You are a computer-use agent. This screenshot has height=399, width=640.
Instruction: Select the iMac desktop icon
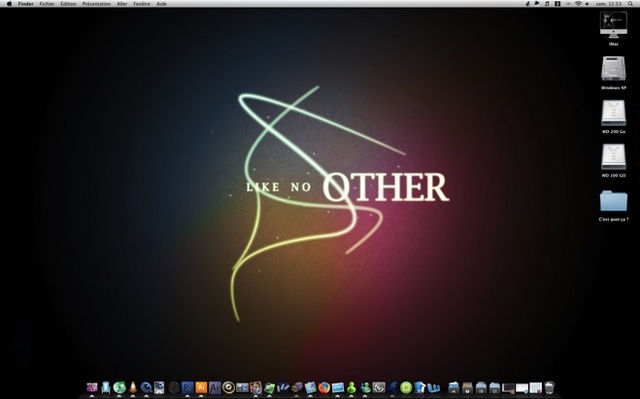613,29
